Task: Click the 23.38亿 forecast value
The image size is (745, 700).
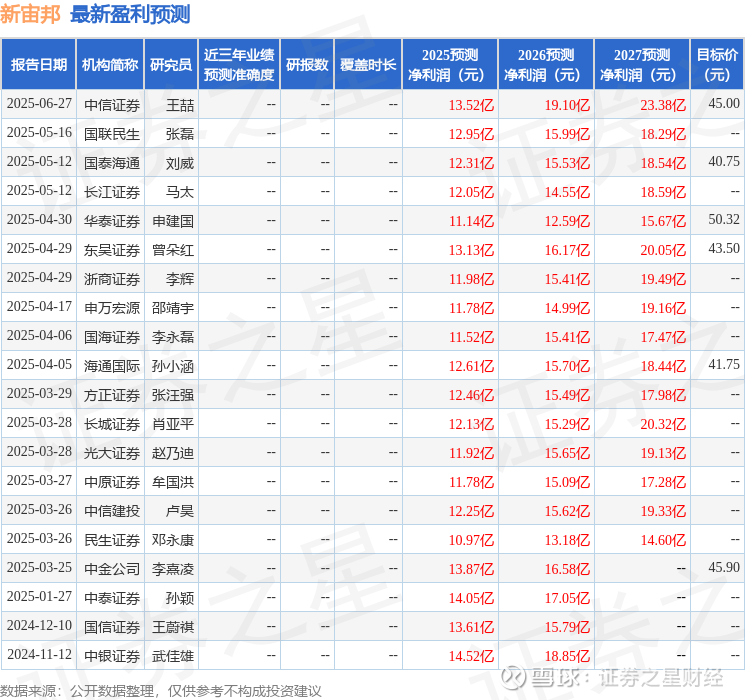Action: pyautogui.click(x=663, y=105)
